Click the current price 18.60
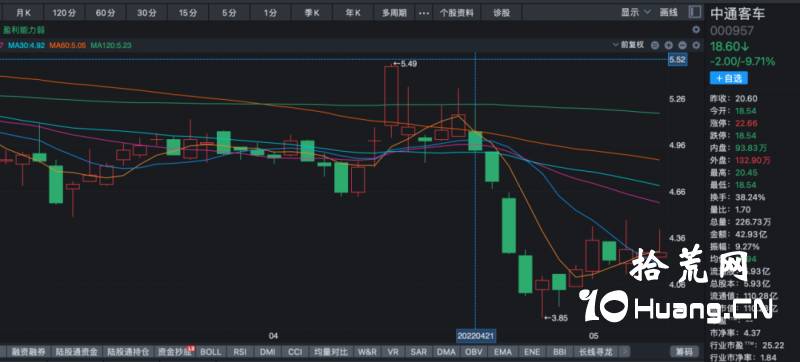800x362 pixels. click(730, 47)
